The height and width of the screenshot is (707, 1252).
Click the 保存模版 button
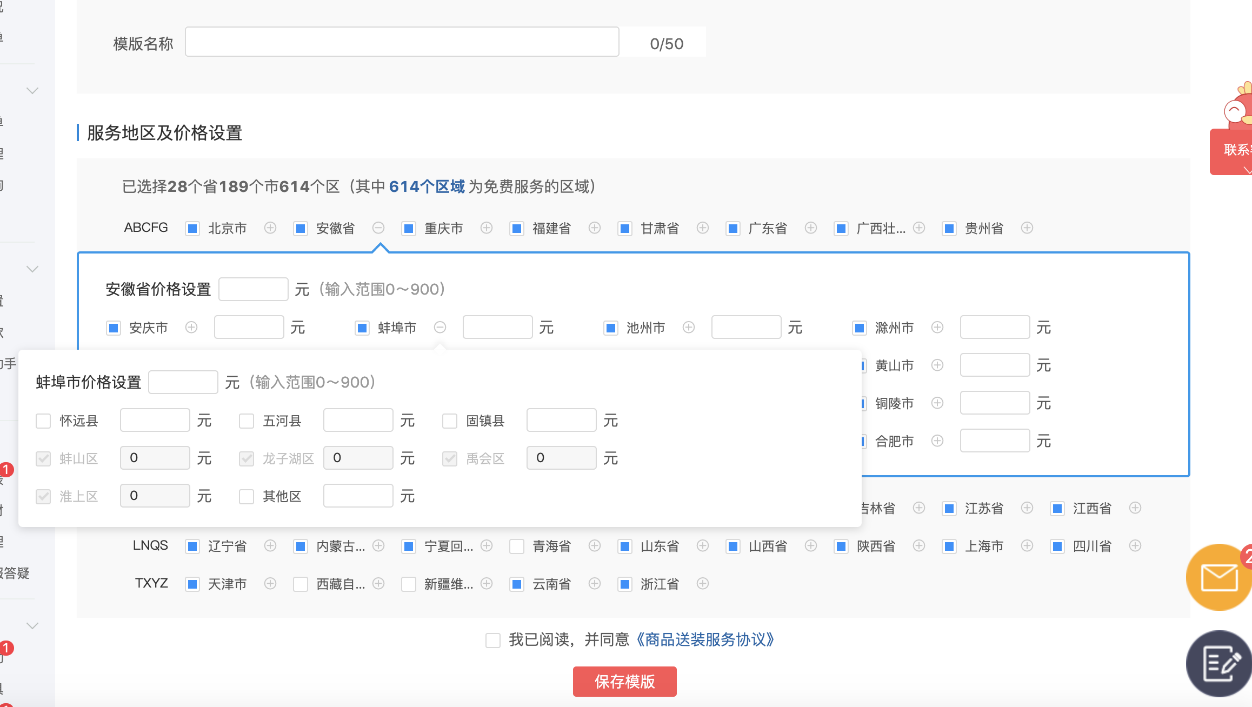[x=625, y=681]
